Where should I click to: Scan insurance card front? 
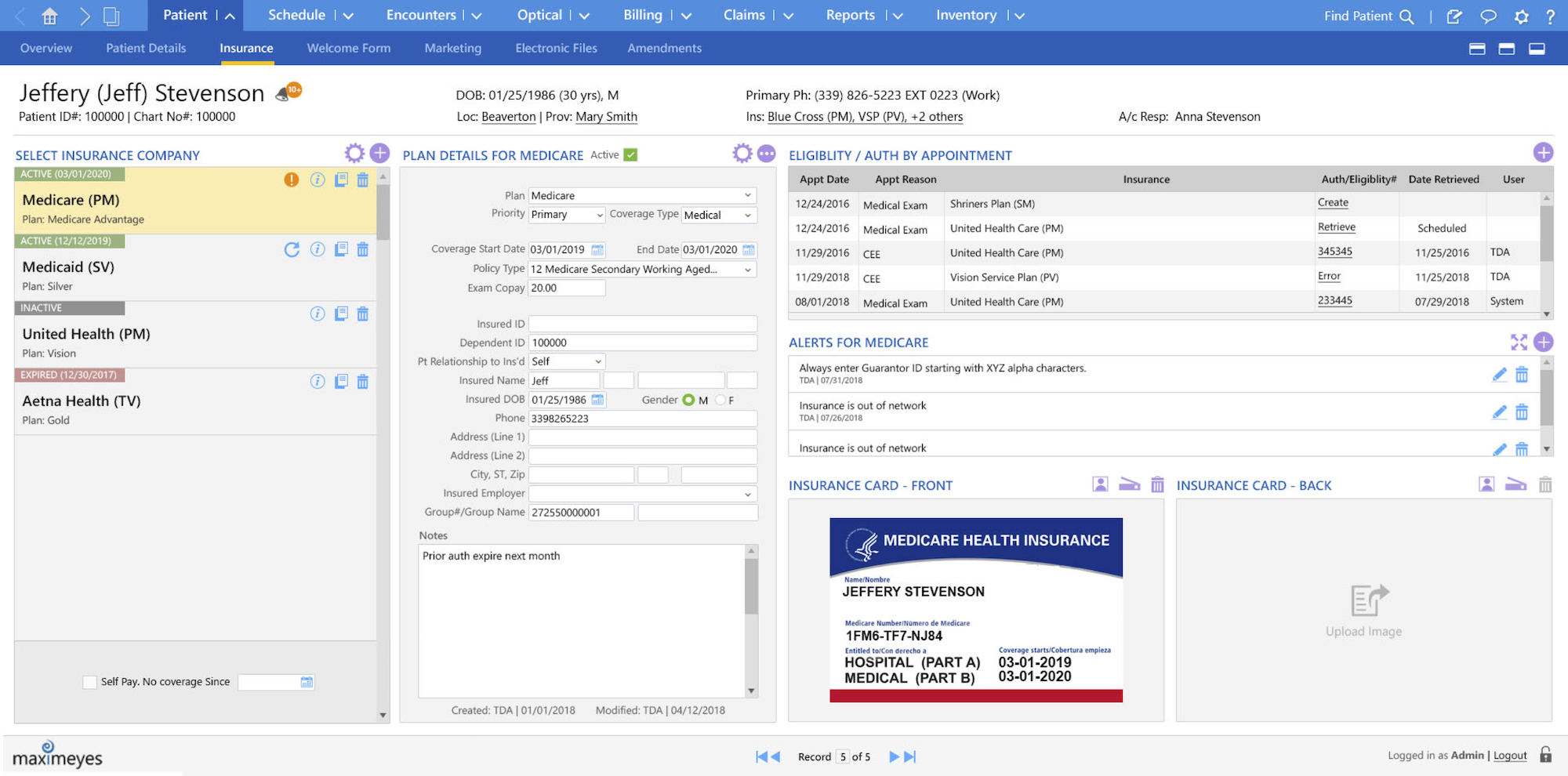(x=1129, y=484)
